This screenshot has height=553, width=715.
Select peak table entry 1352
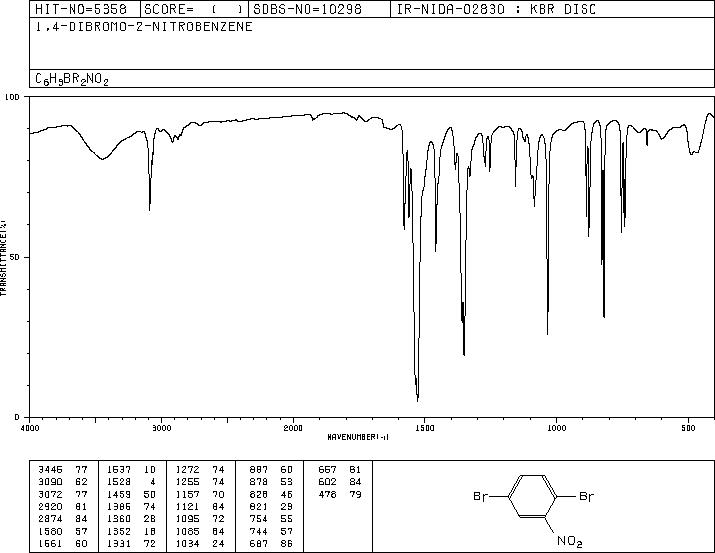(x=119, y=532)
